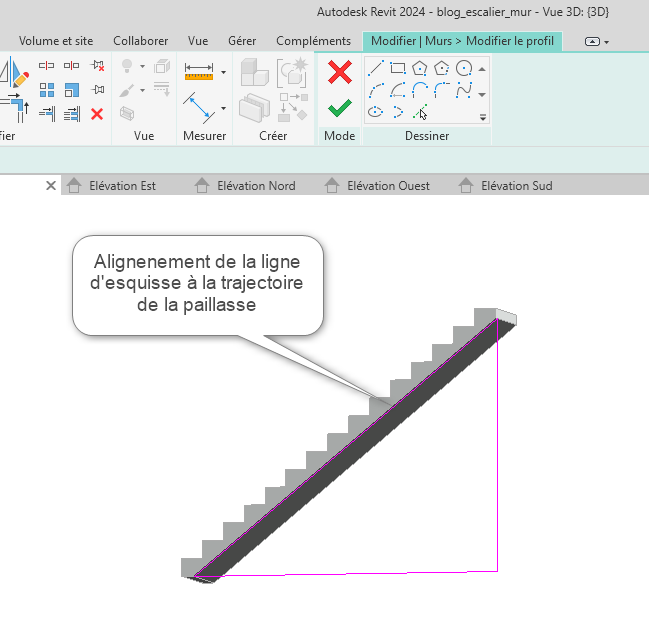Select the Ellipse draw tool

376,112
